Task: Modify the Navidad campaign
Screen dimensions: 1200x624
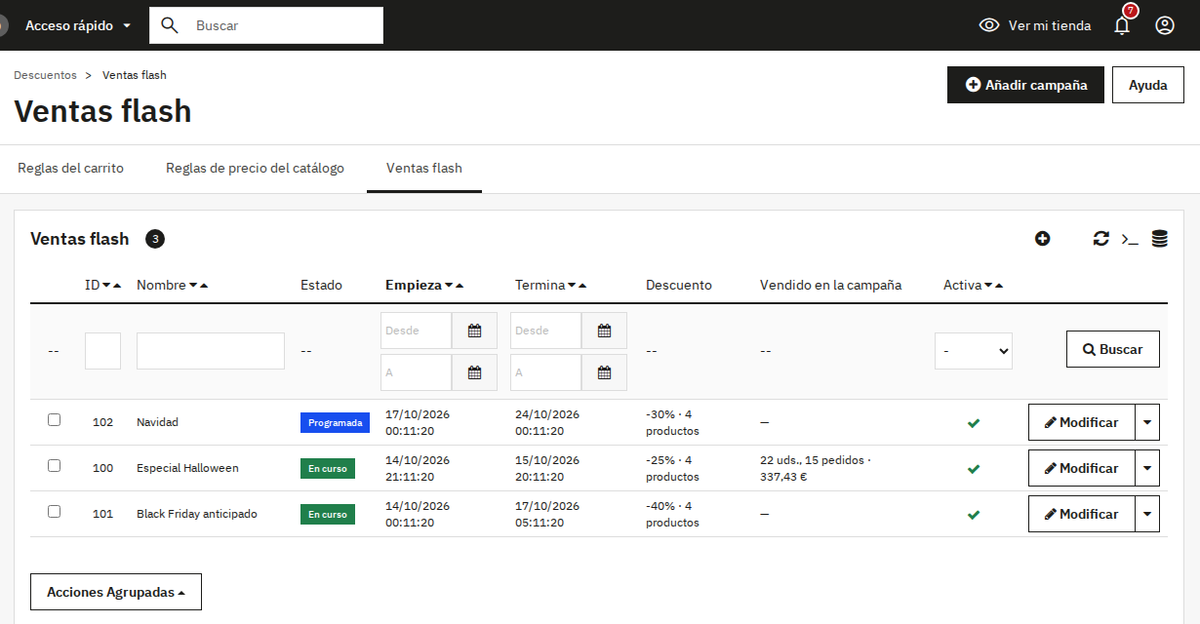Action: click(1081, 423)
